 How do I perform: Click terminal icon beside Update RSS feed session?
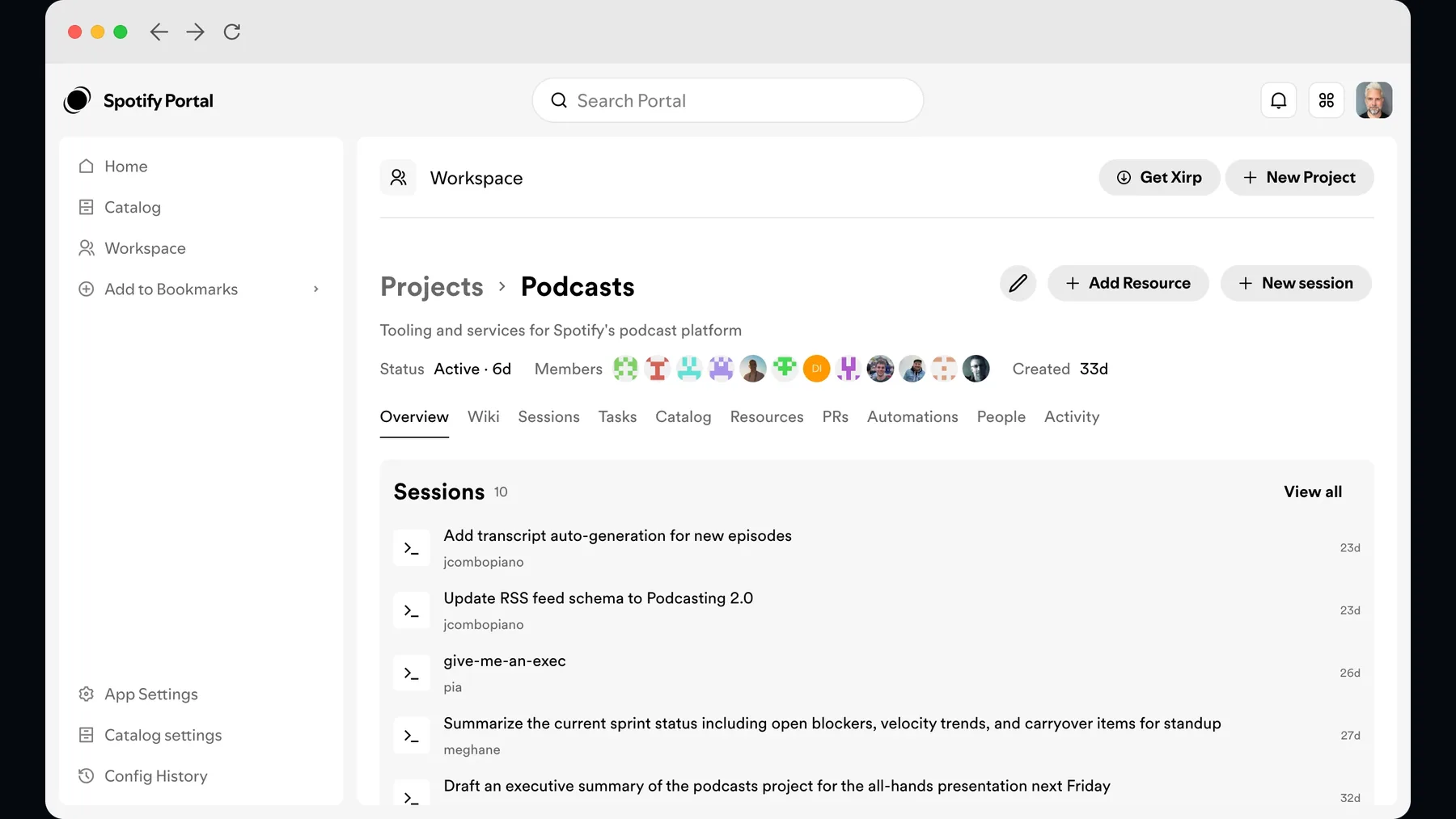coord(412,610)
